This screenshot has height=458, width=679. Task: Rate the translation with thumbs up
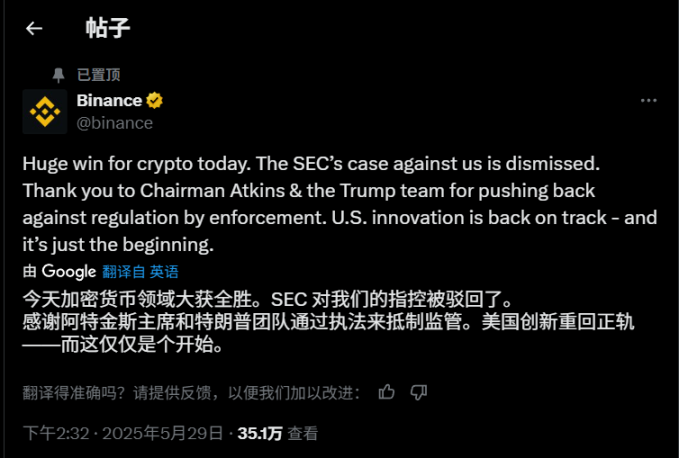[x=387, y=391]
